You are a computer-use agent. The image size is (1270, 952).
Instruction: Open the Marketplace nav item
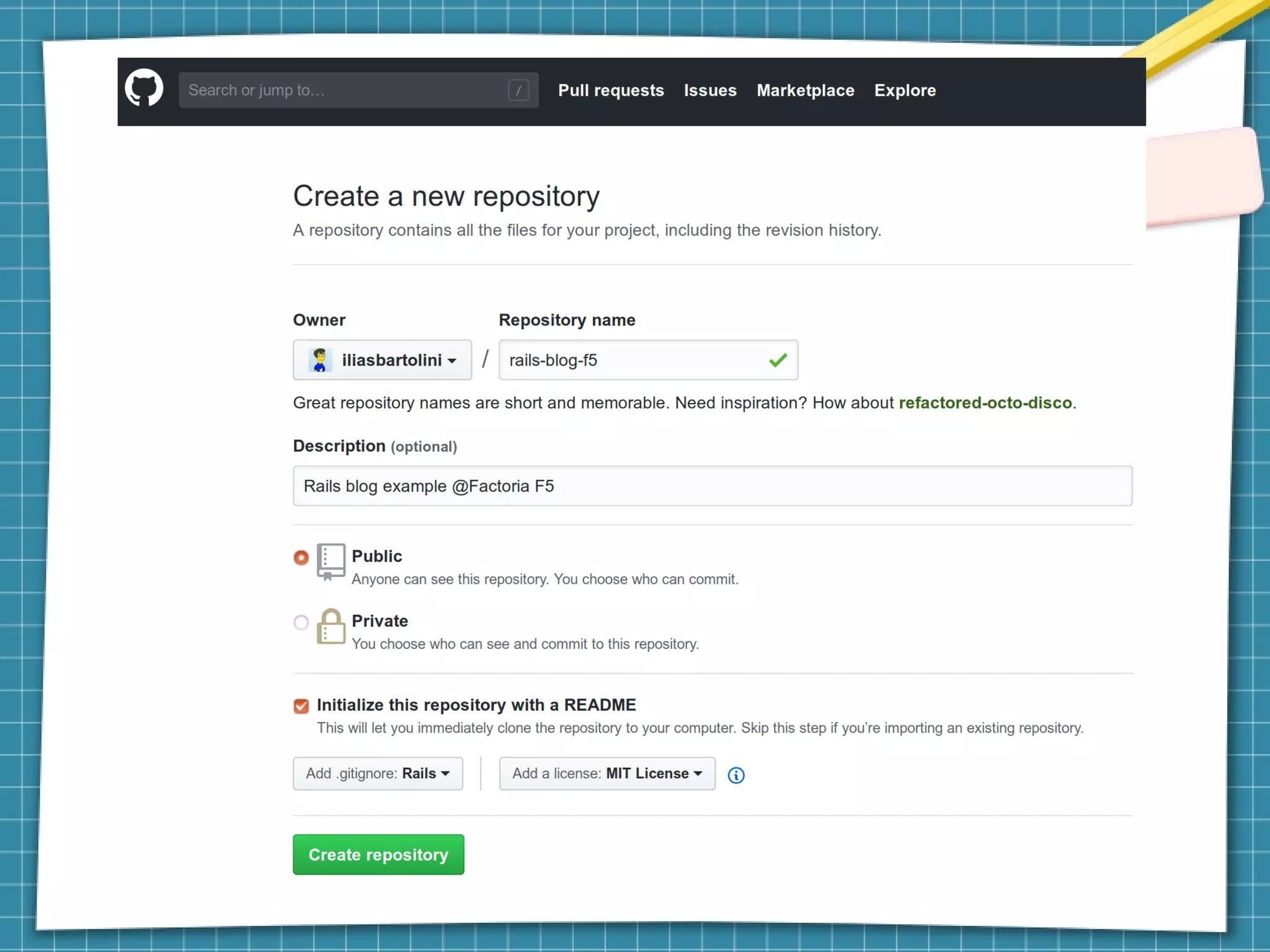(805, 90)
